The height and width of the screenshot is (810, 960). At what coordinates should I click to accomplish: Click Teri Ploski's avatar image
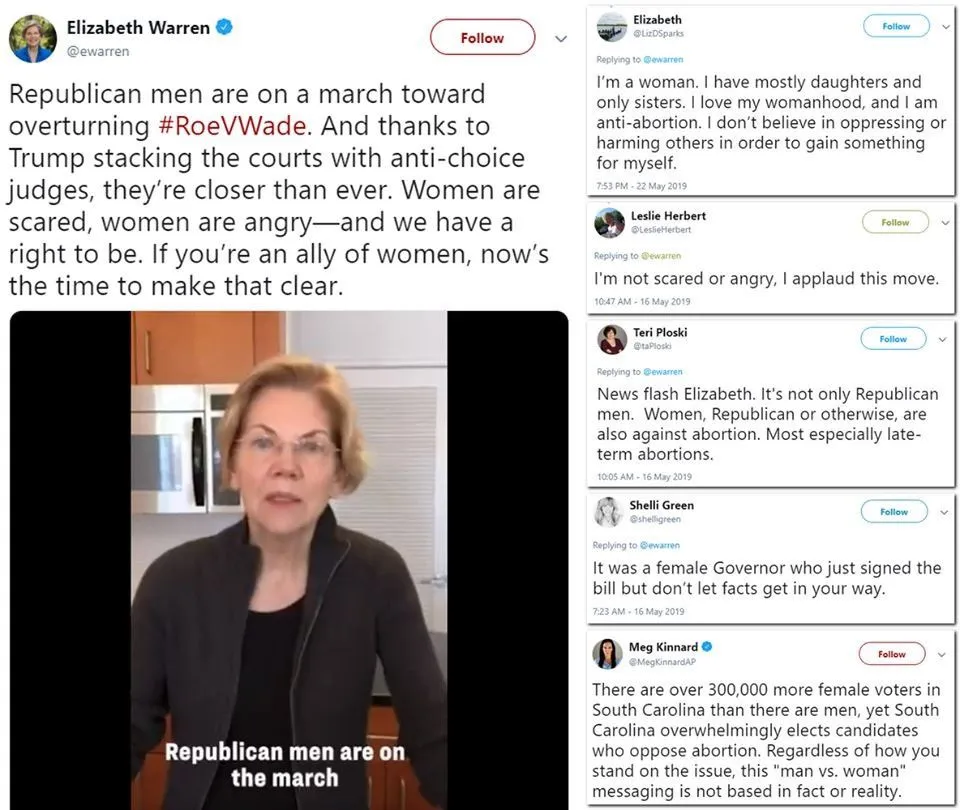pos(611,340)
